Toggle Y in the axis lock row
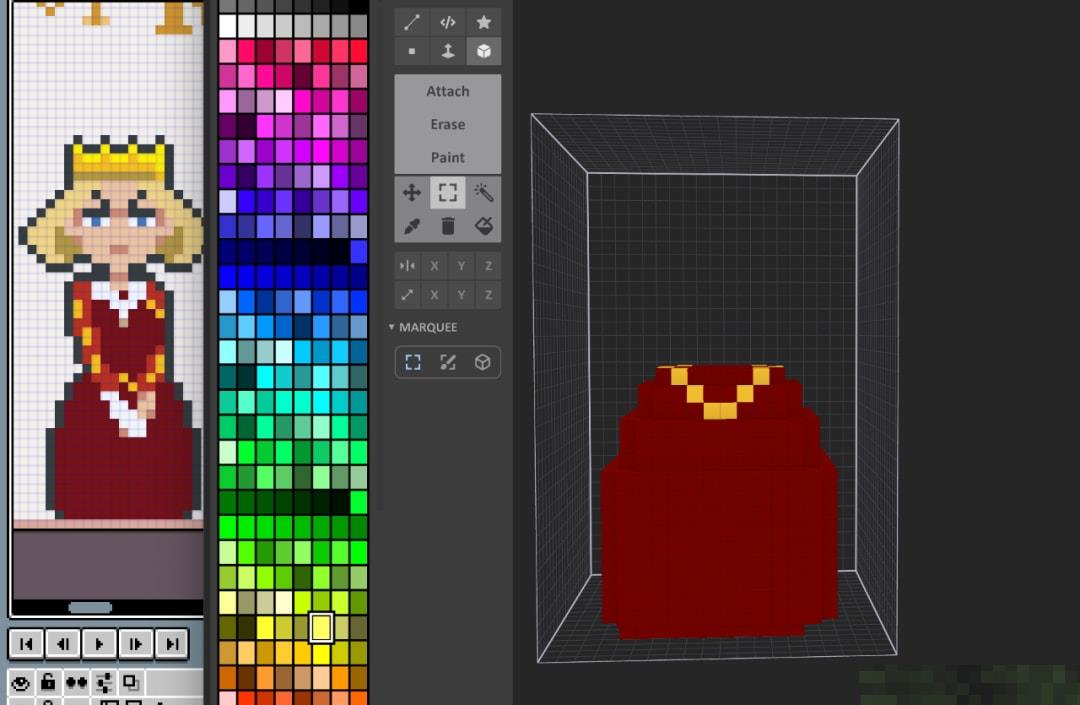 click(x=461, y=295)
